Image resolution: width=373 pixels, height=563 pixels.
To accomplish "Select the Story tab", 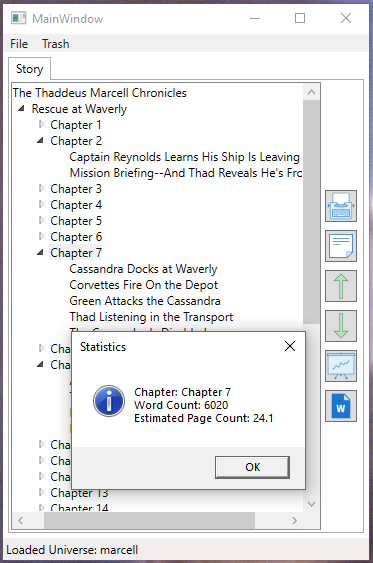I will [29, 69].
